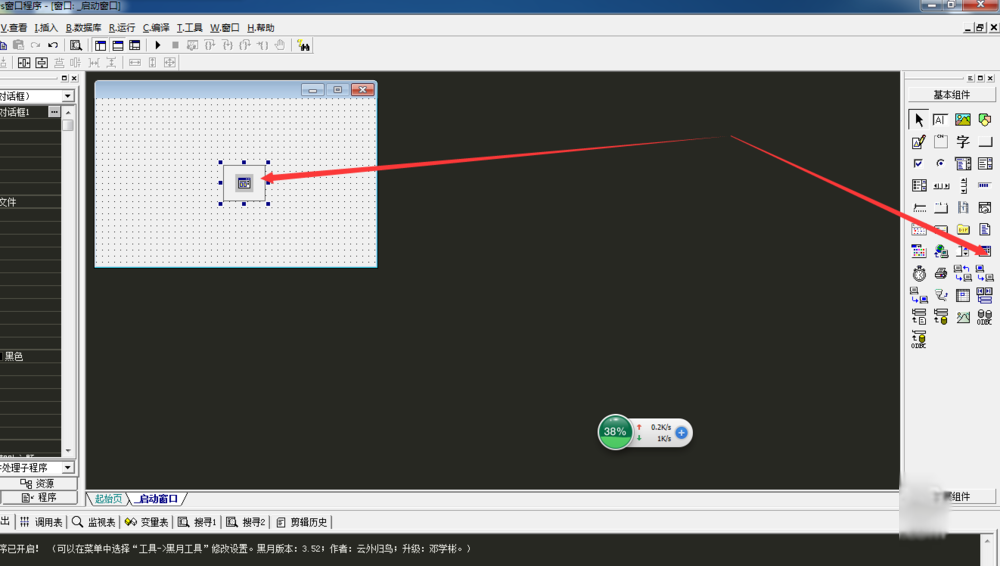Pick the chart graph component icon
The image size is (1000, 566).
click(x=962, y=317)
